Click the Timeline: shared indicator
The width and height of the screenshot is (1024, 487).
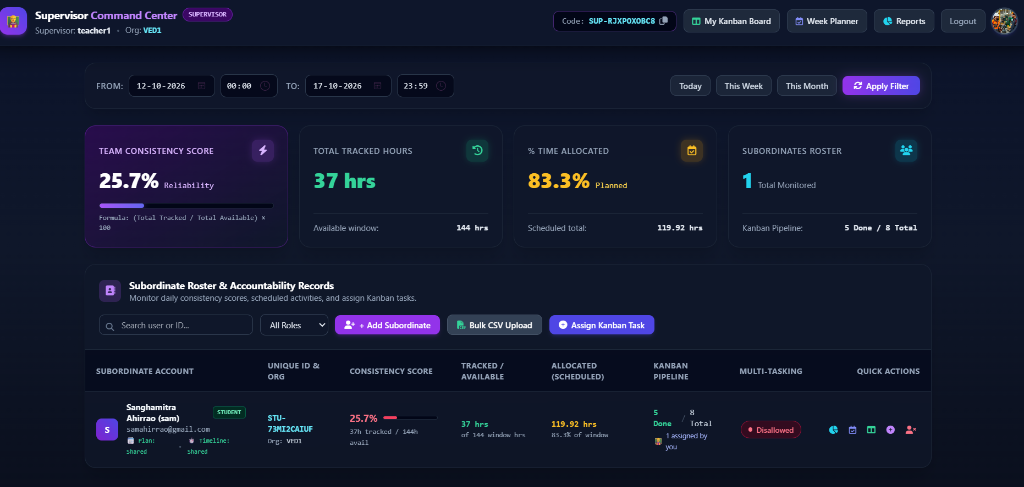(x=208, y=446)
